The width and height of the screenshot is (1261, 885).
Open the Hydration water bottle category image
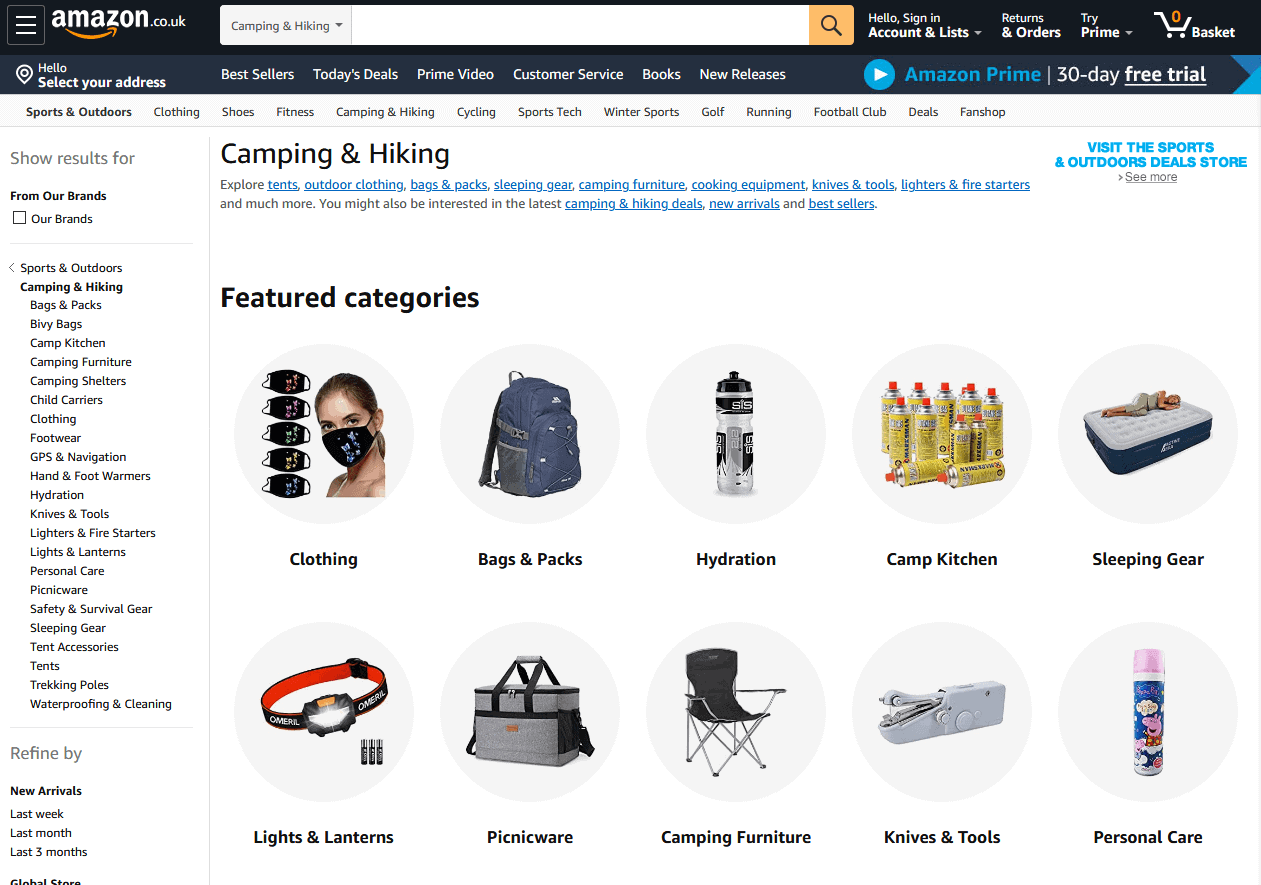736,434
